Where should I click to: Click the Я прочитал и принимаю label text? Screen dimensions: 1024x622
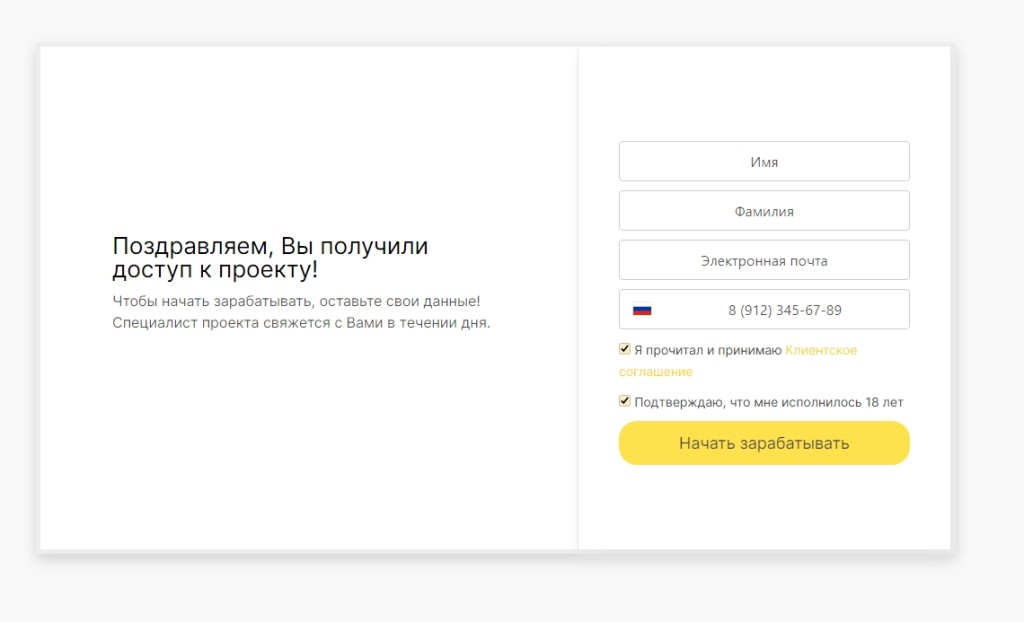point(708,350)
